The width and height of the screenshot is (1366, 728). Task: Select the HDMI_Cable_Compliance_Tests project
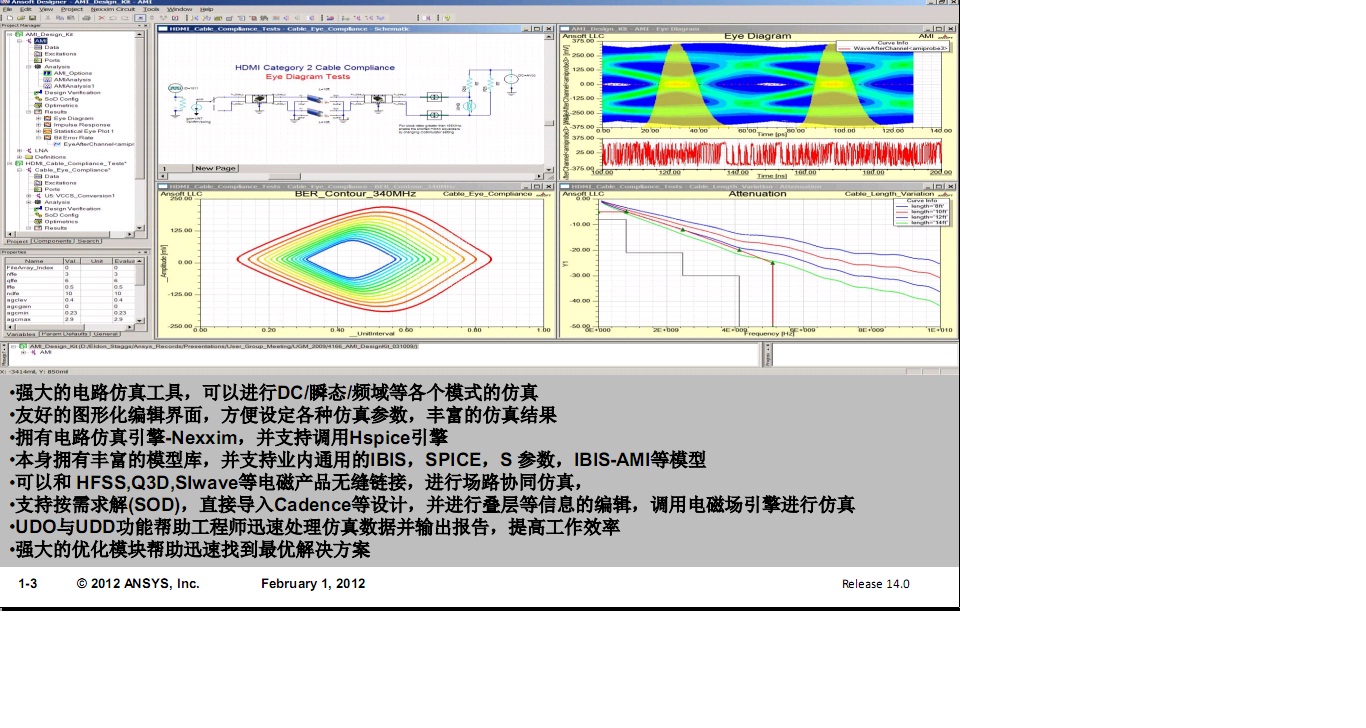(x=76, y=163)
